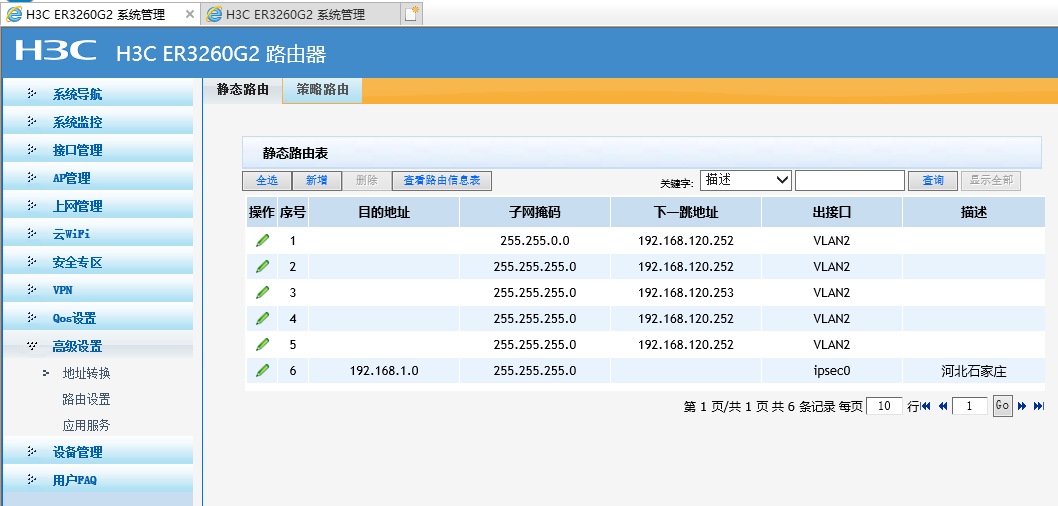
Task: Expand the VPN menu
Action: [99, 290]
